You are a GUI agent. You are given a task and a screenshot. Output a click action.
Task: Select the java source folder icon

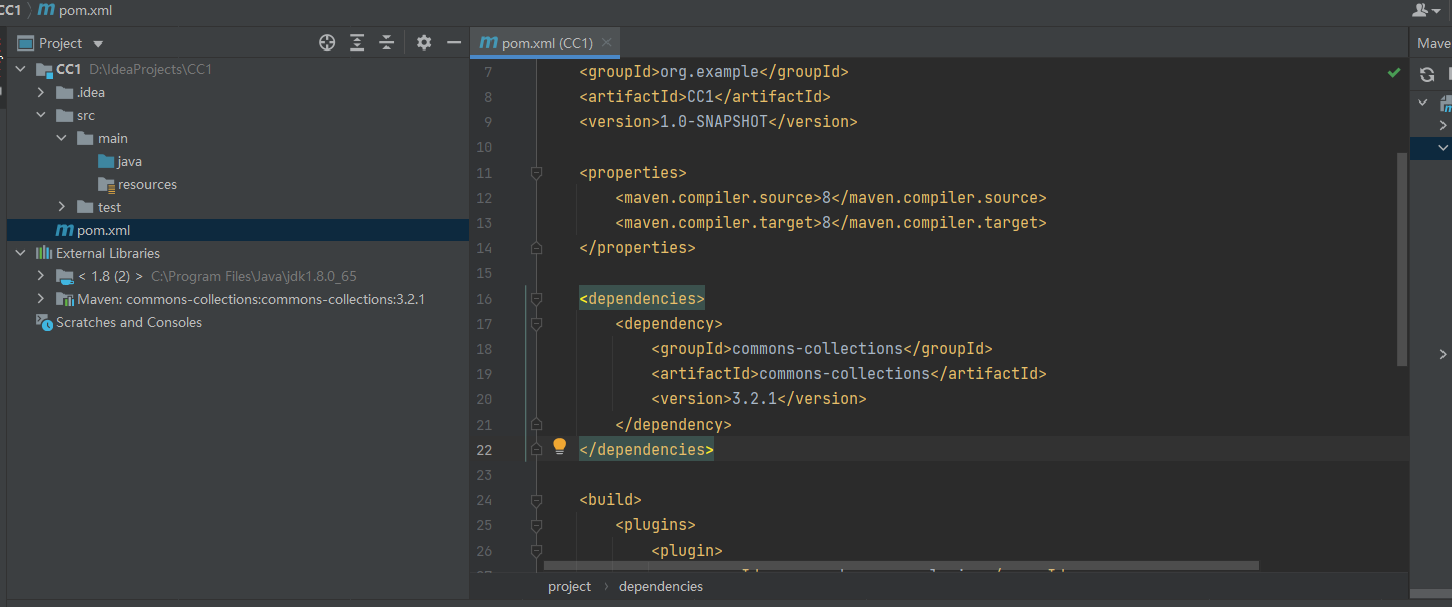(x=106, y=161)
